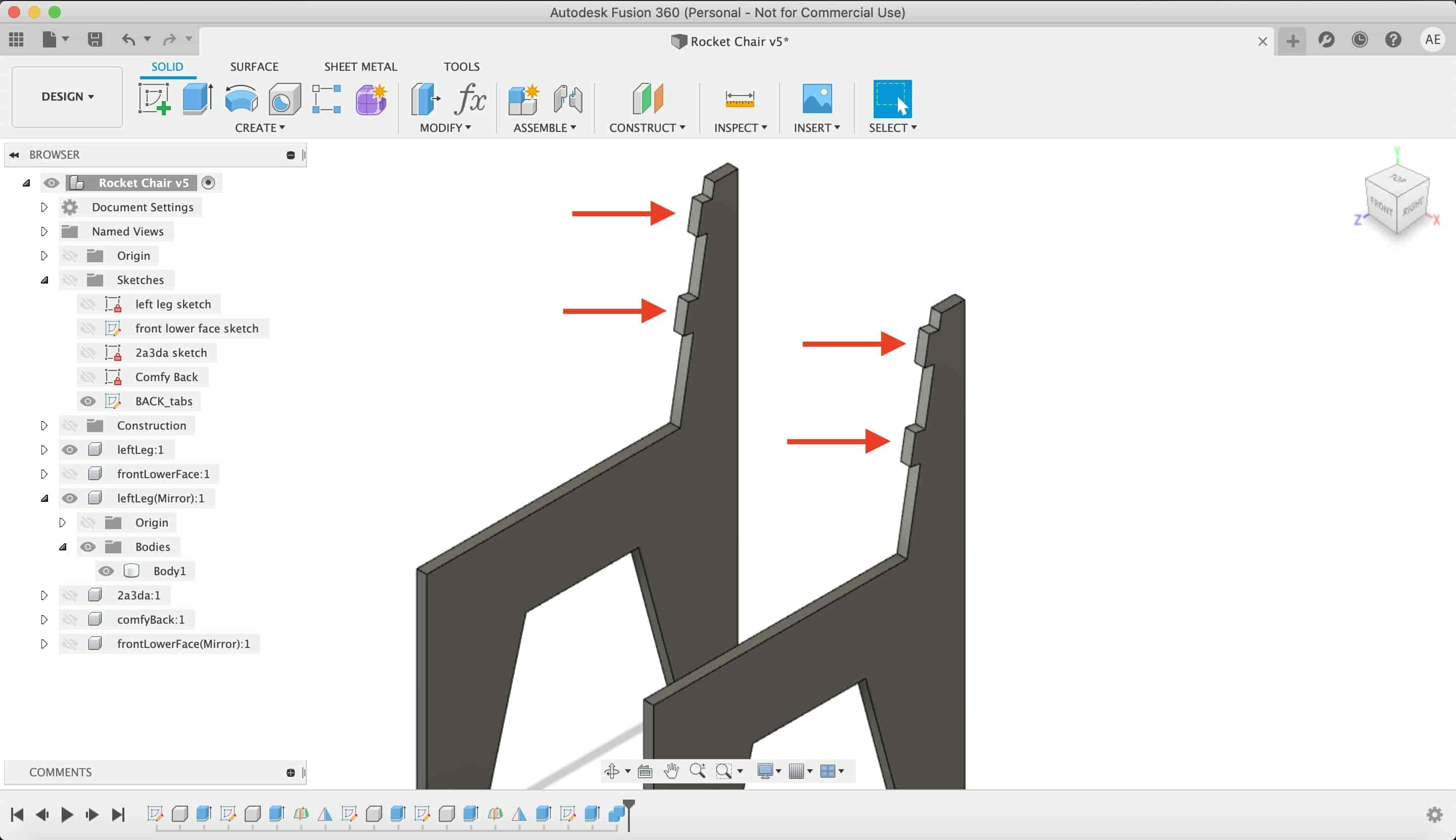Click the Create Form purple icon
Image resolution: width=1456 pixels, height=840 pixels.
(371, 99)
